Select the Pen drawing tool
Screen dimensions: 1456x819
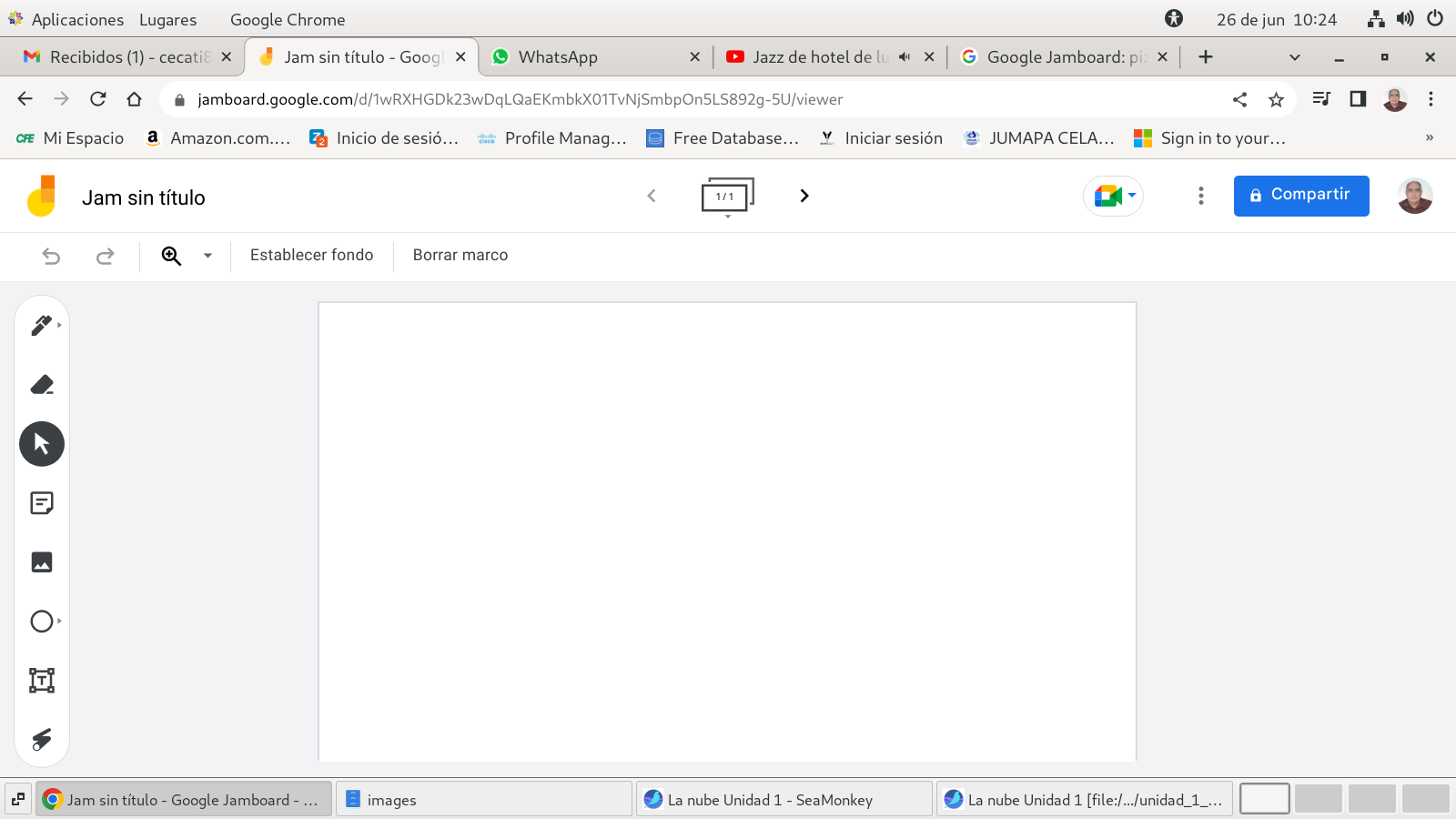(x=41, y=326)
